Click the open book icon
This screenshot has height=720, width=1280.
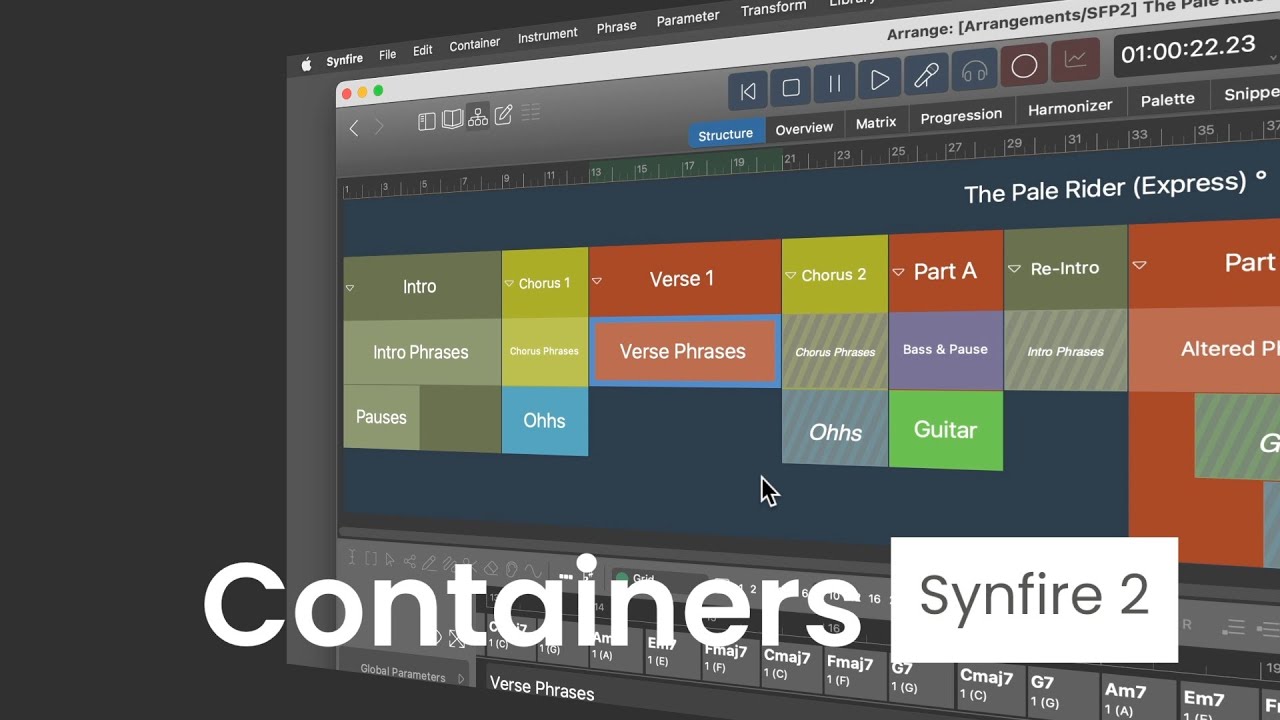(x=452, y=119)
